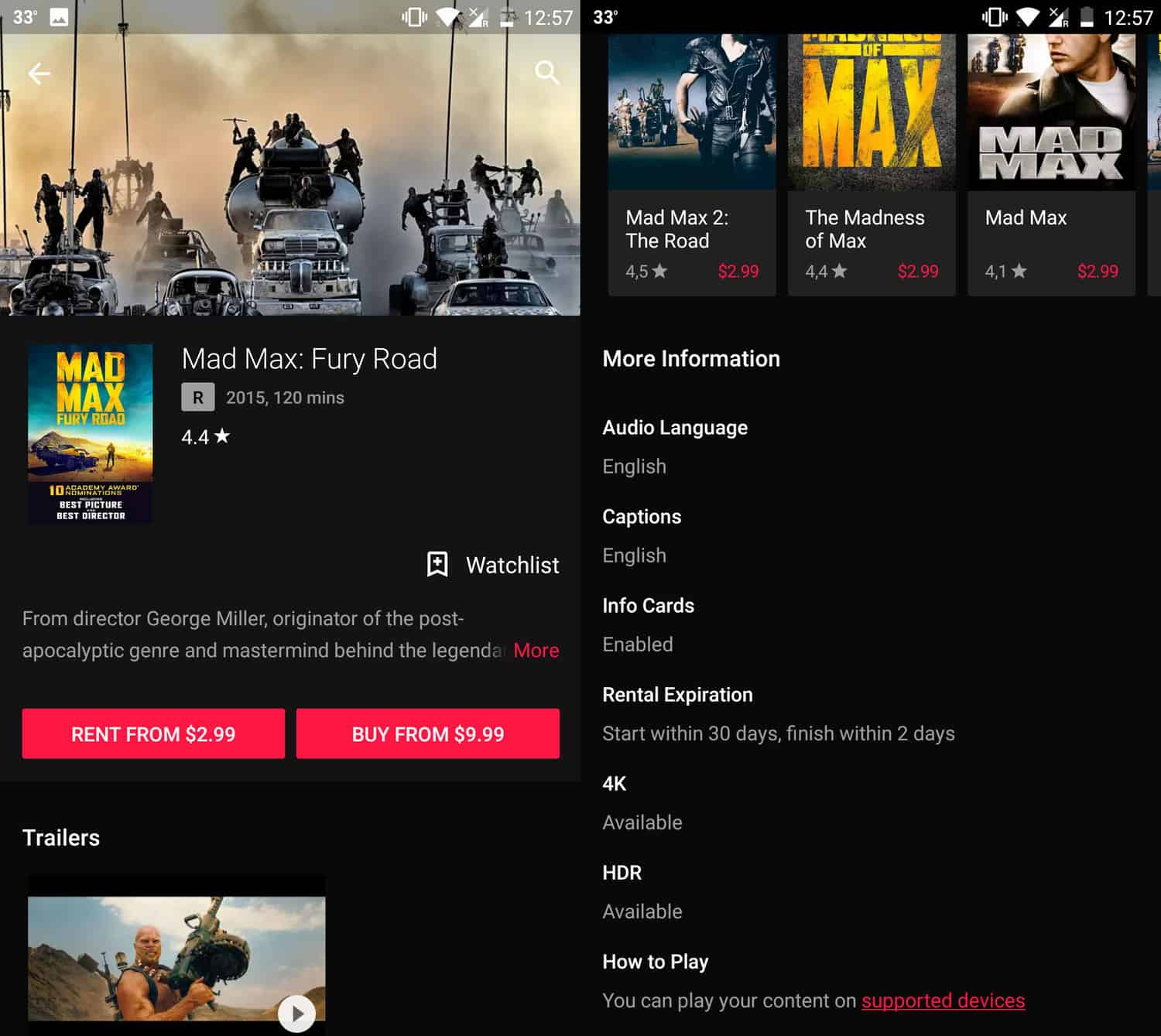Tap the star next to the 4,1 rating

coord(1019,271)
